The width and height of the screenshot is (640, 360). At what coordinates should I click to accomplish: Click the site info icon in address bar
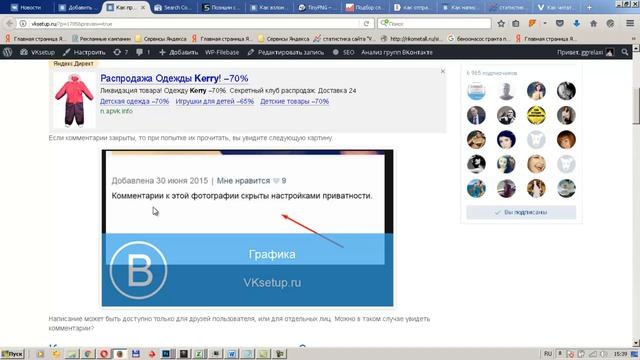point(23,24)
